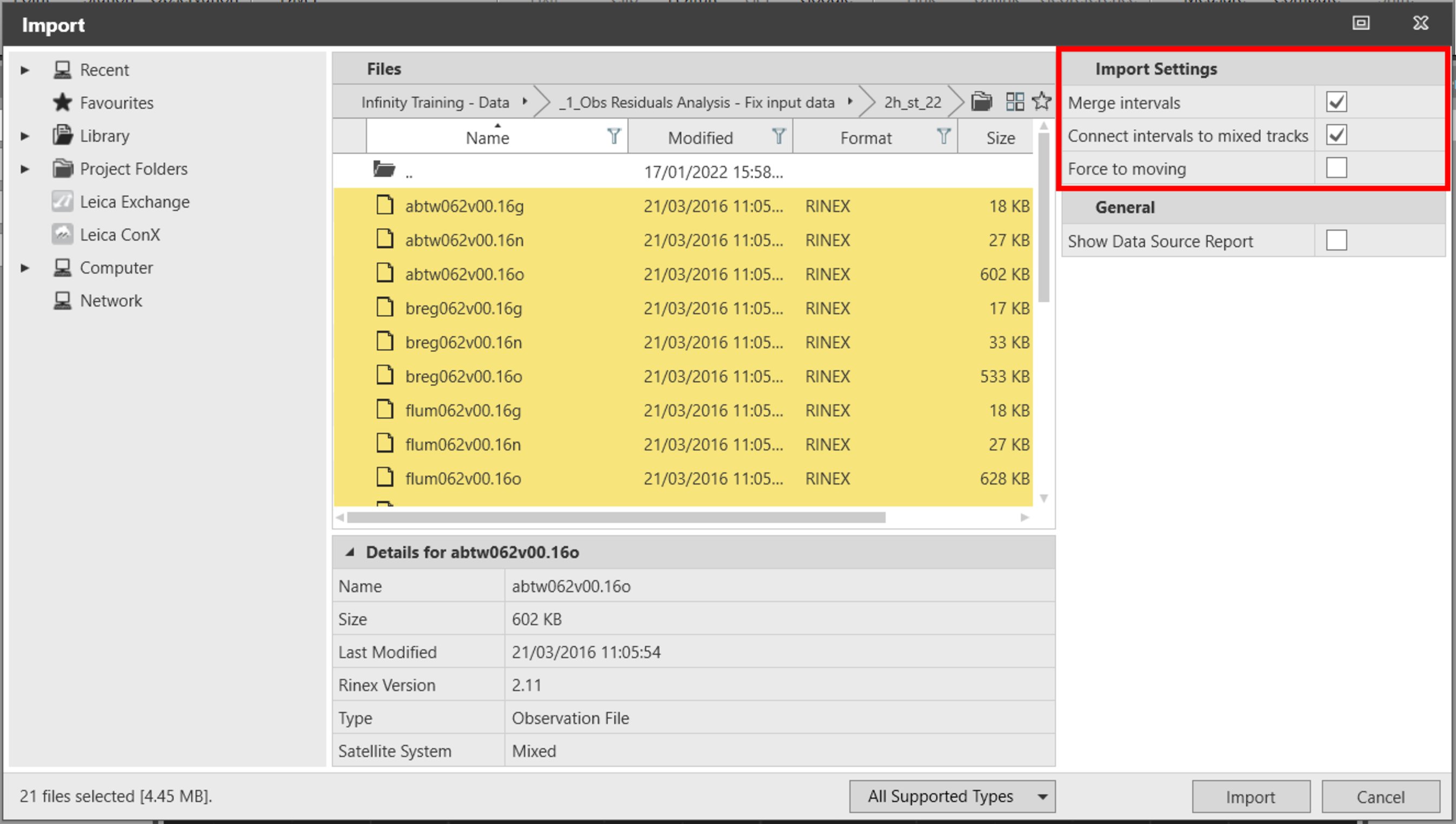Open the browse folder icon in breadcrumb bar
The height and width of the screenshot is (824, 1456).
click(x=982, y=102)
